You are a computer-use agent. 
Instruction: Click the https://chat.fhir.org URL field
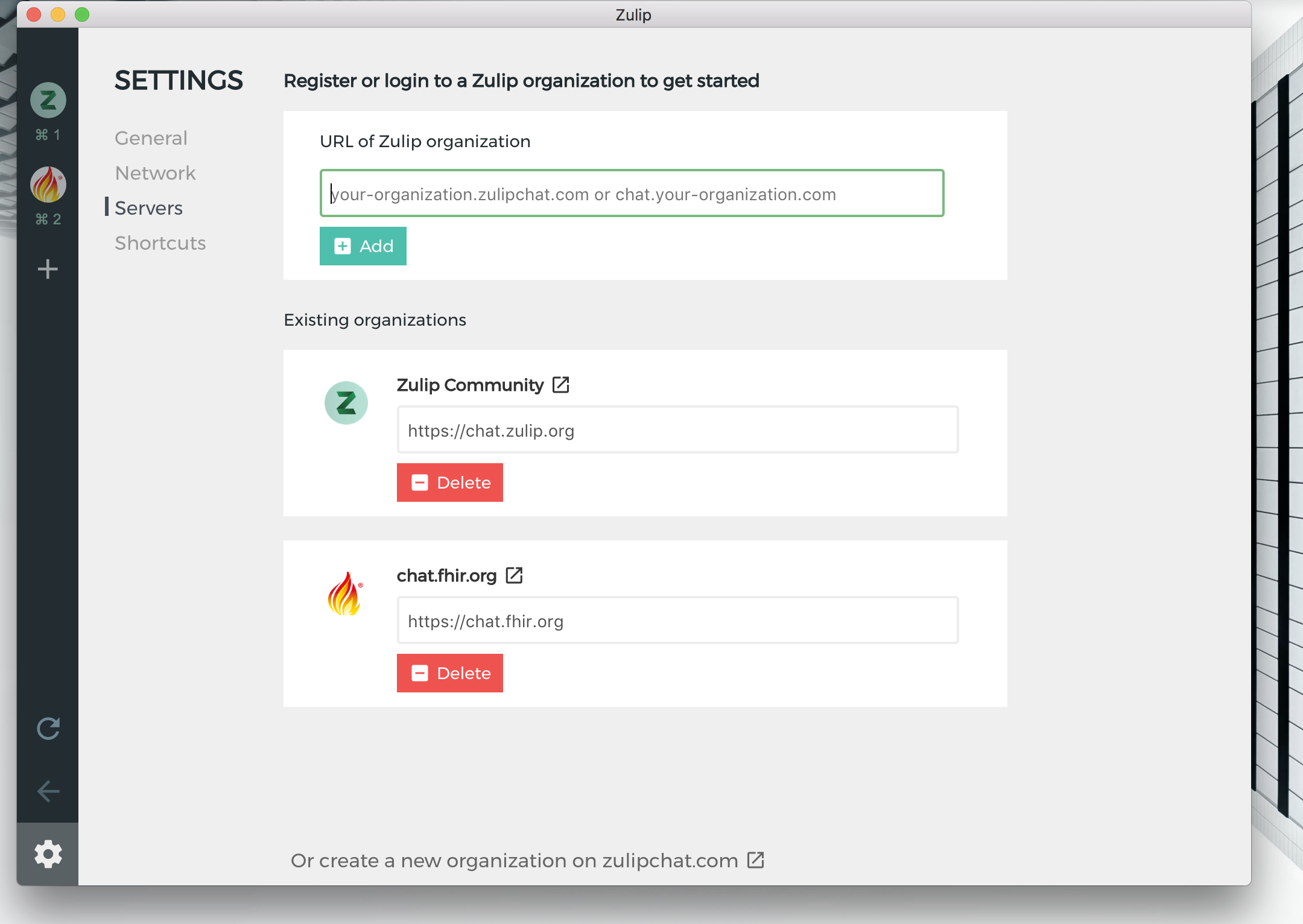[x=677, y=620]
